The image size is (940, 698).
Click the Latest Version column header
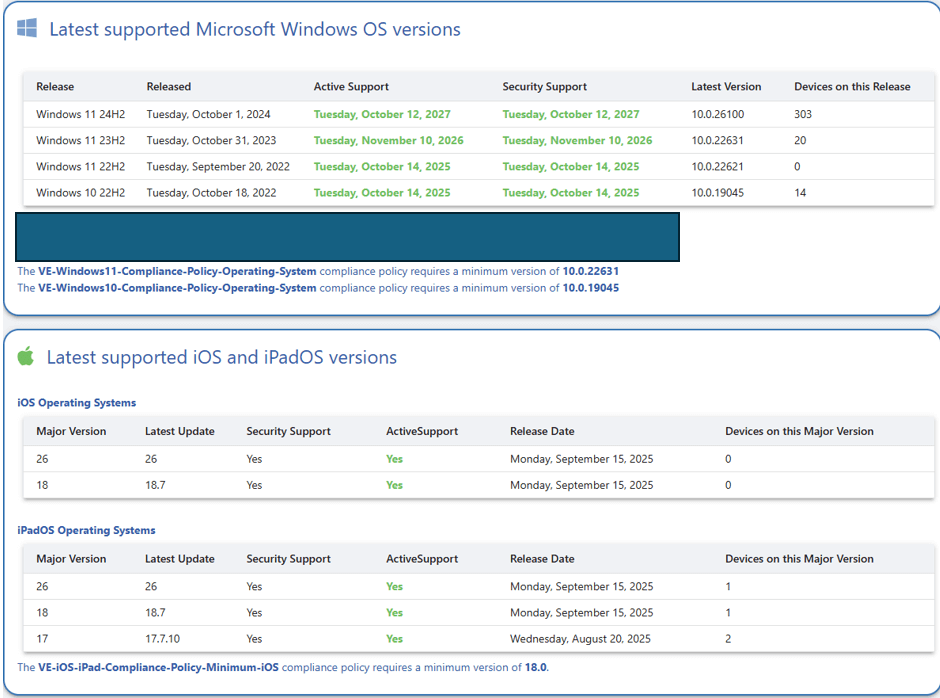[725, 87]
